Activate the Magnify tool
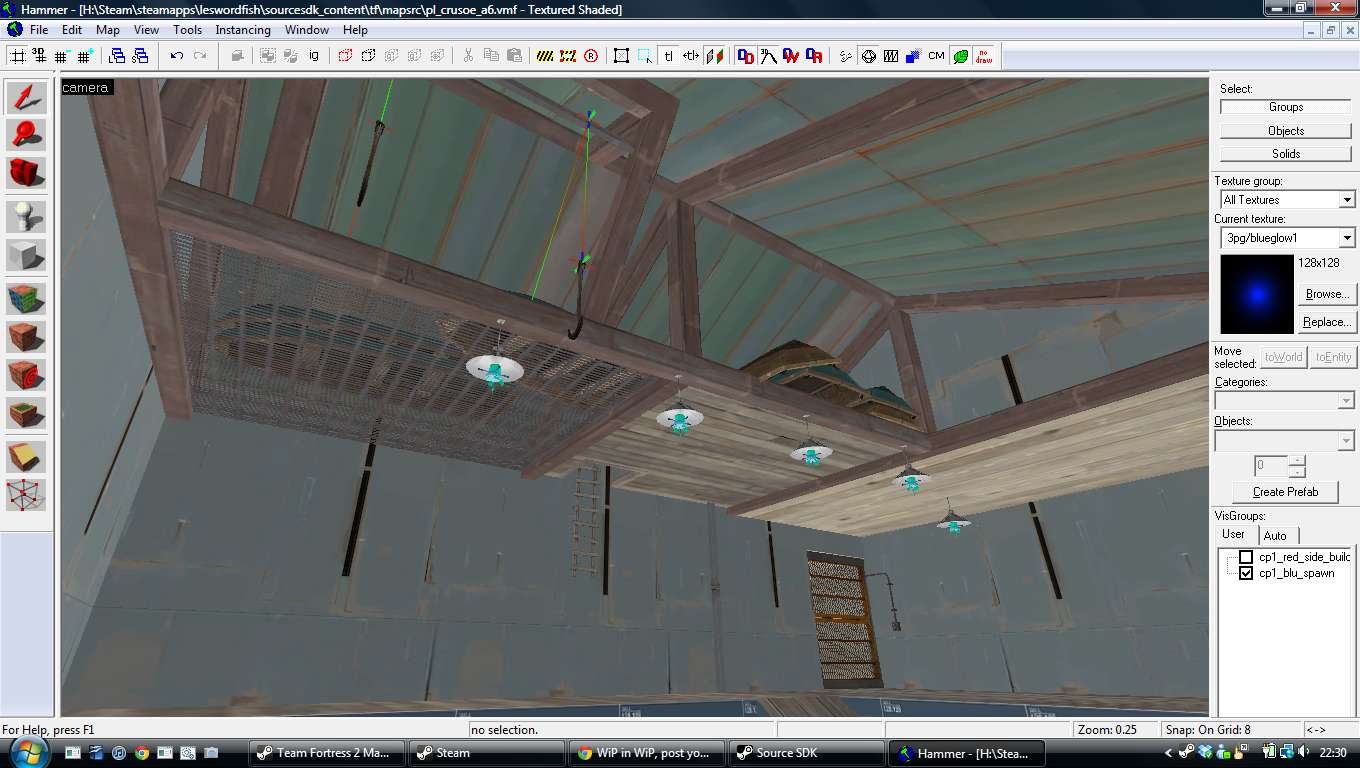 click(27, 135)
